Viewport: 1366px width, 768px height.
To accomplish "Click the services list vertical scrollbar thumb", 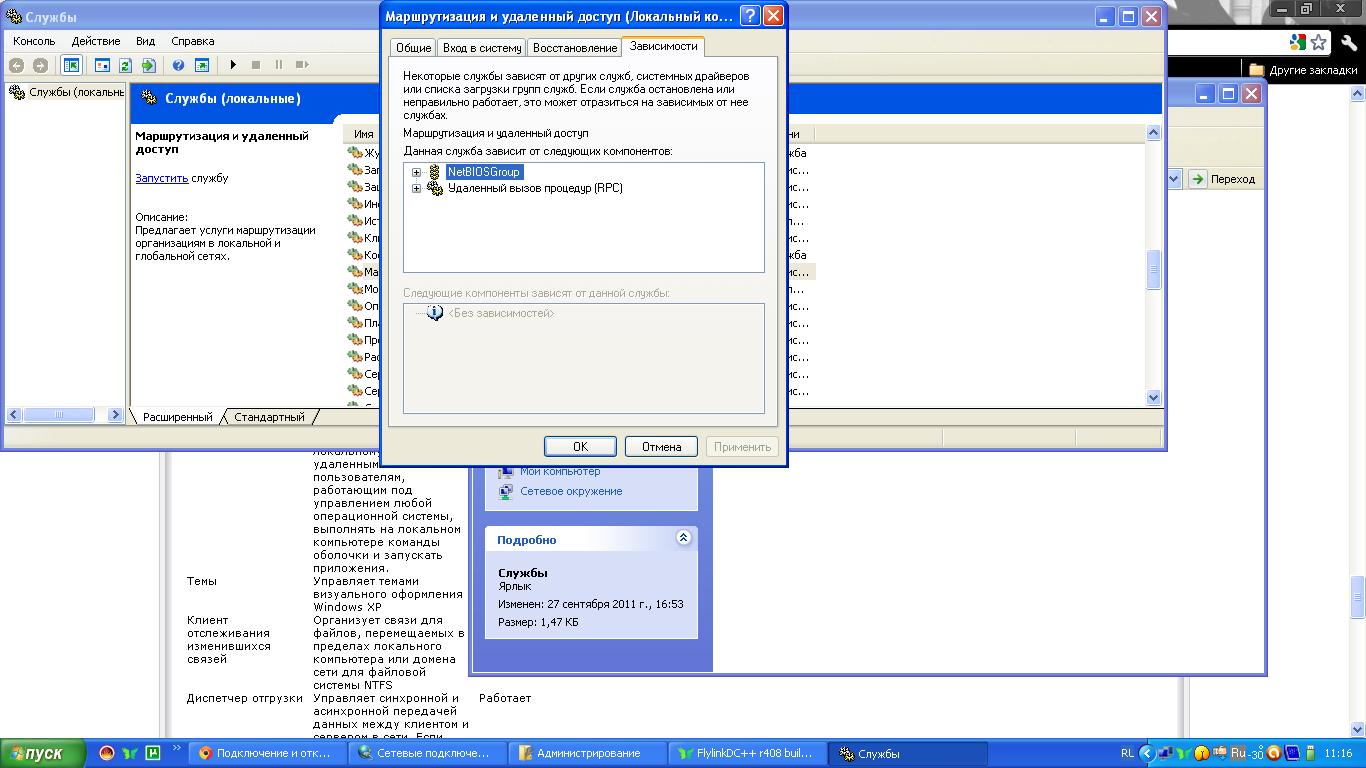I will pos(1153,269).
